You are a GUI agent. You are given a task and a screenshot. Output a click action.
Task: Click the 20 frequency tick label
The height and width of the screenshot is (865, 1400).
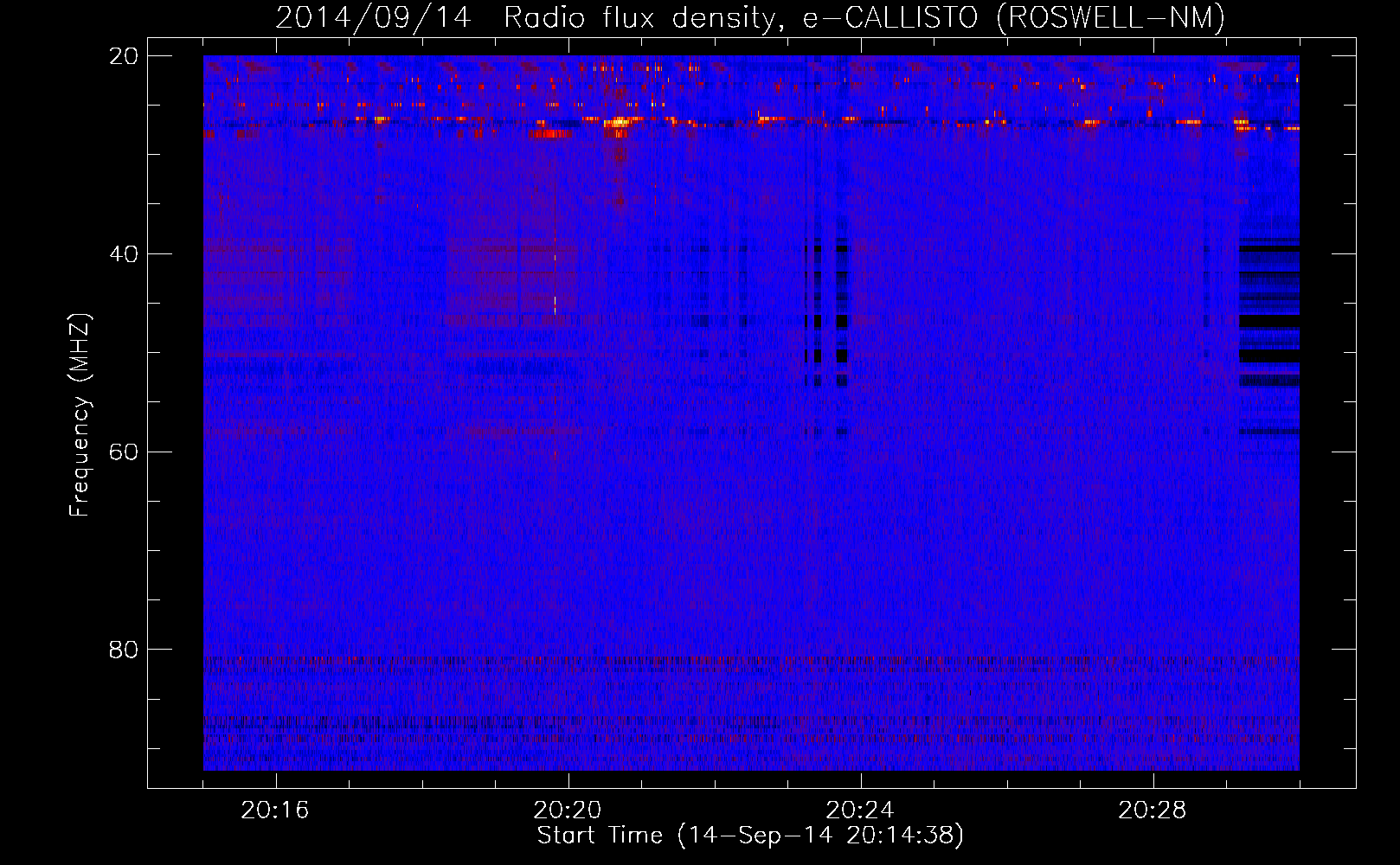[124, 56]
